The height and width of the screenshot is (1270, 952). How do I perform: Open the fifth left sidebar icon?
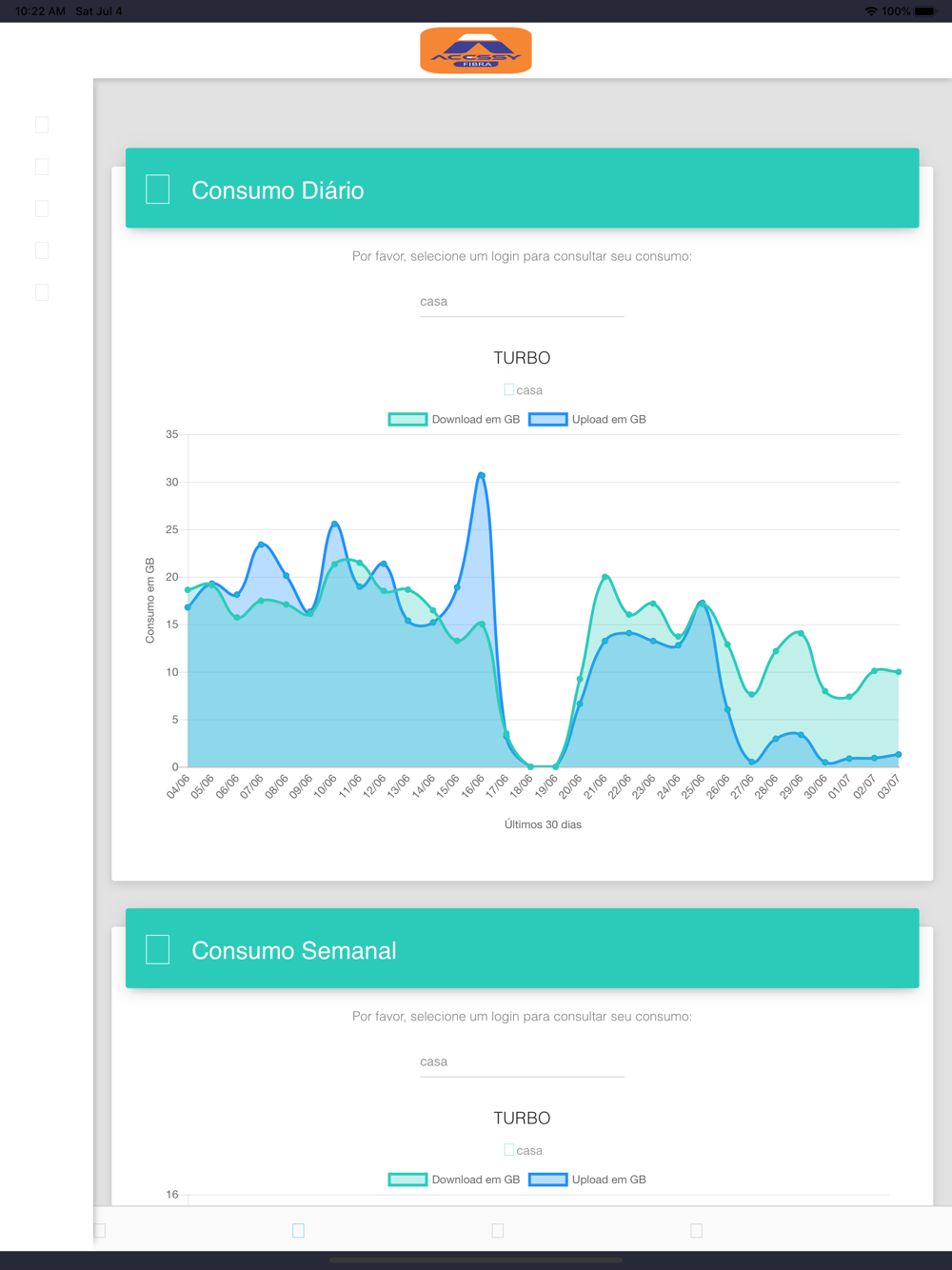coord(42,292)
